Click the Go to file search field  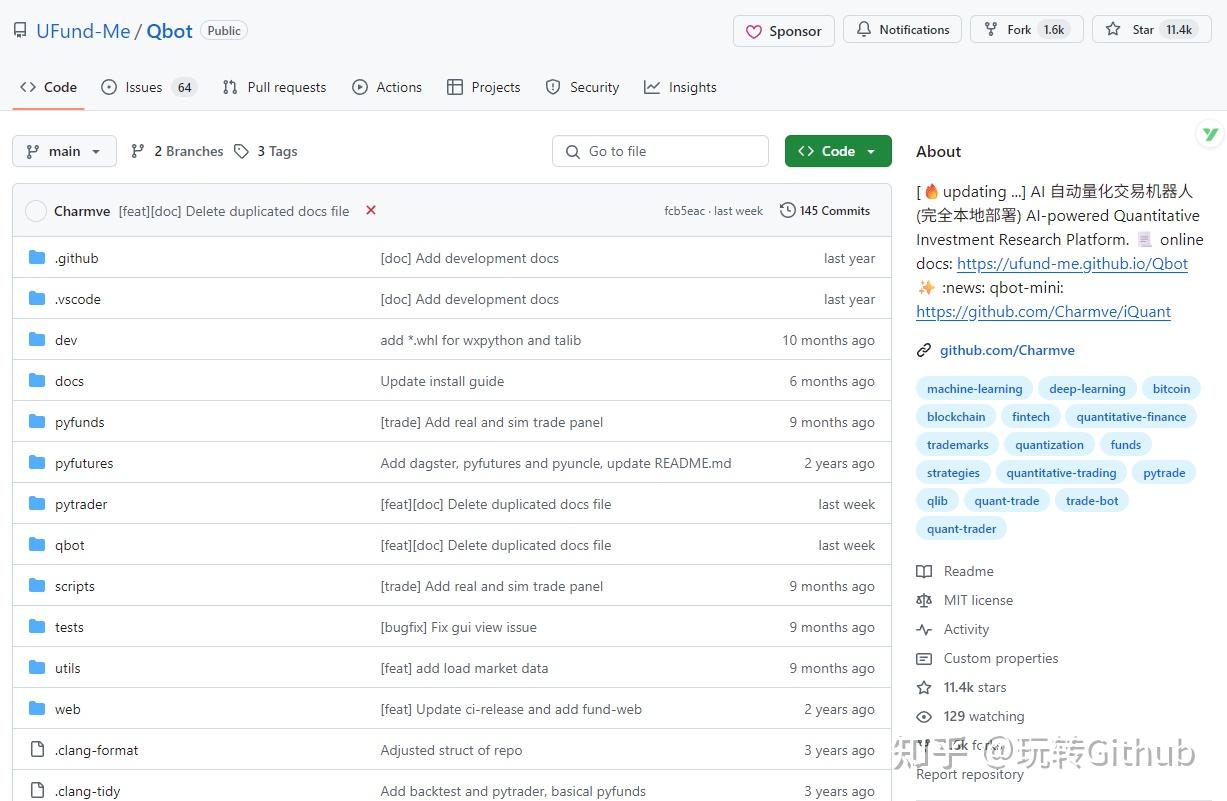pyautogui.click(x=660, y=151)
